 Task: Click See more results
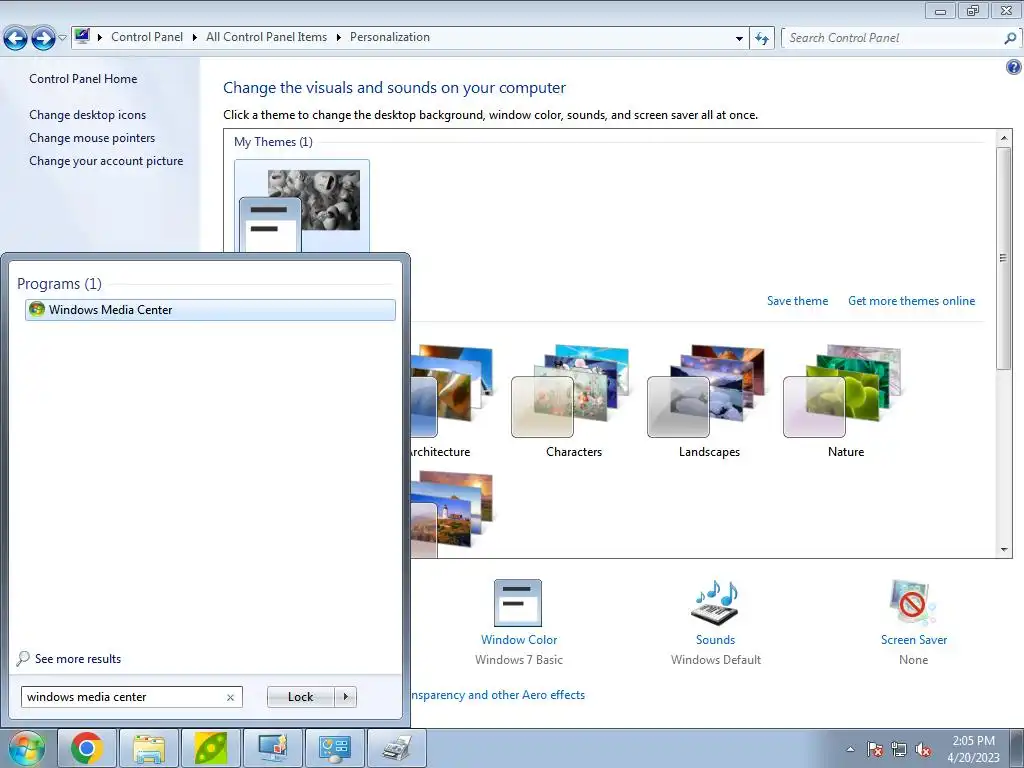click(78, 658)
